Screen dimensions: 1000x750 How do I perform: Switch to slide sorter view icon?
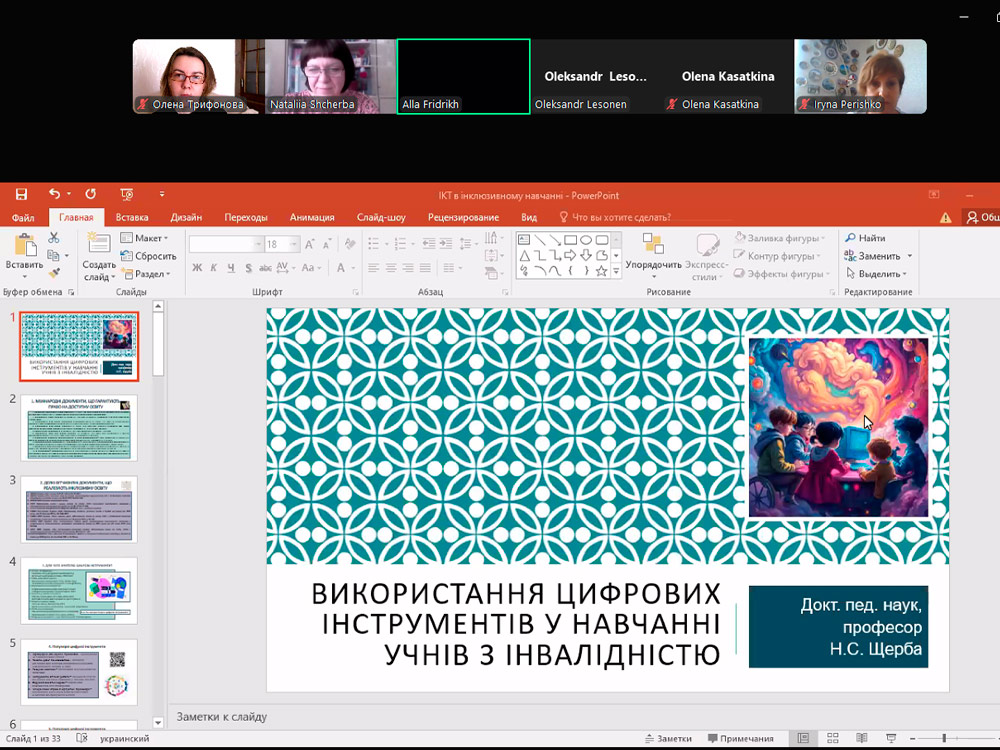[x=832, y=738]
